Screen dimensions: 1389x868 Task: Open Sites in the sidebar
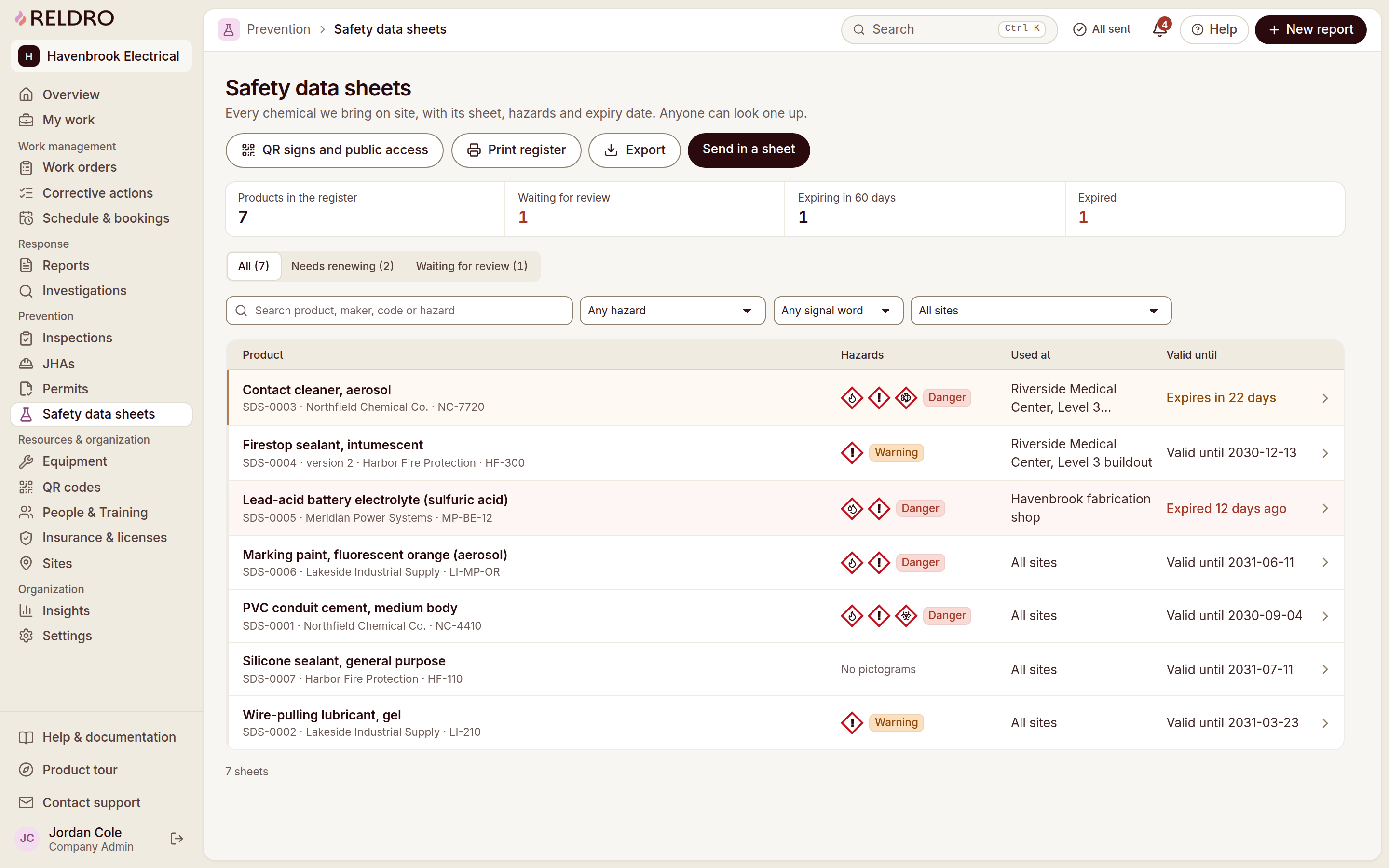coord(101,563)
